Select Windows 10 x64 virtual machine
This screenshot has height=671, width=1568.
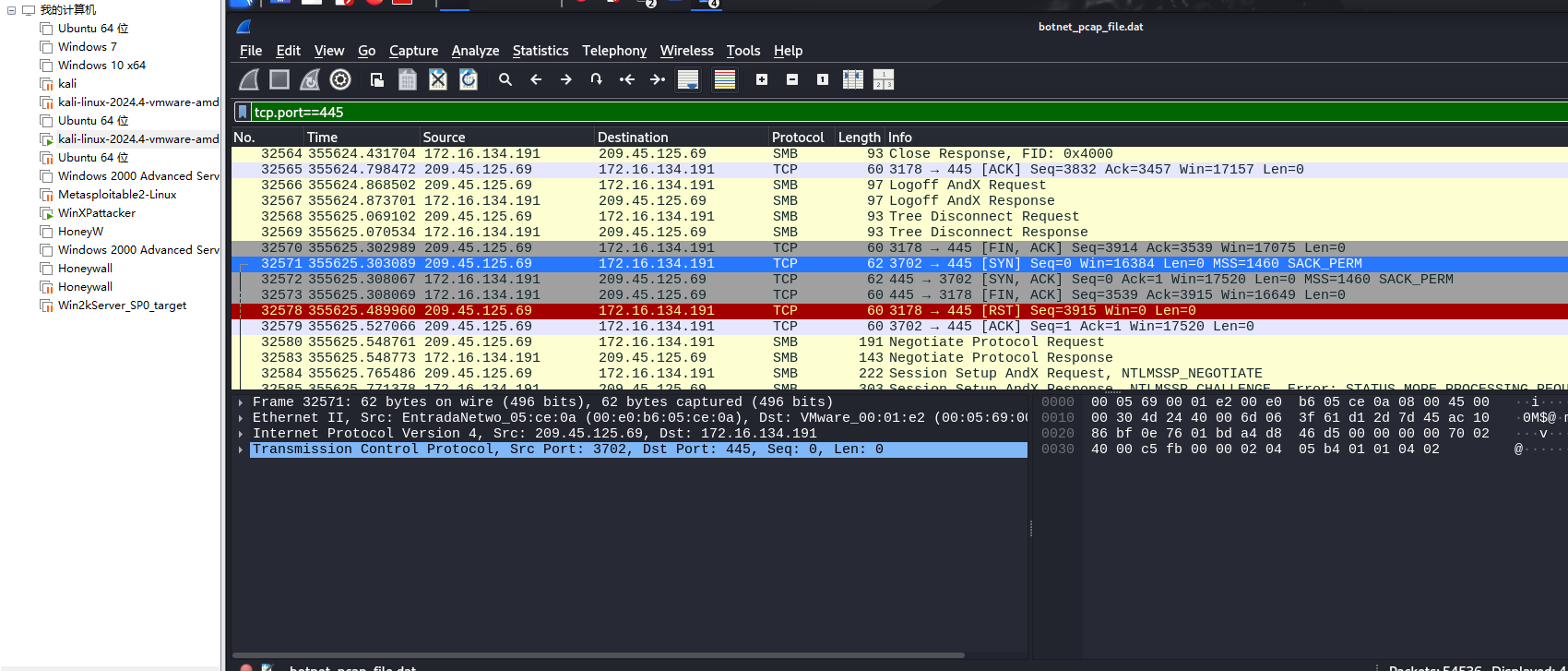101,66
